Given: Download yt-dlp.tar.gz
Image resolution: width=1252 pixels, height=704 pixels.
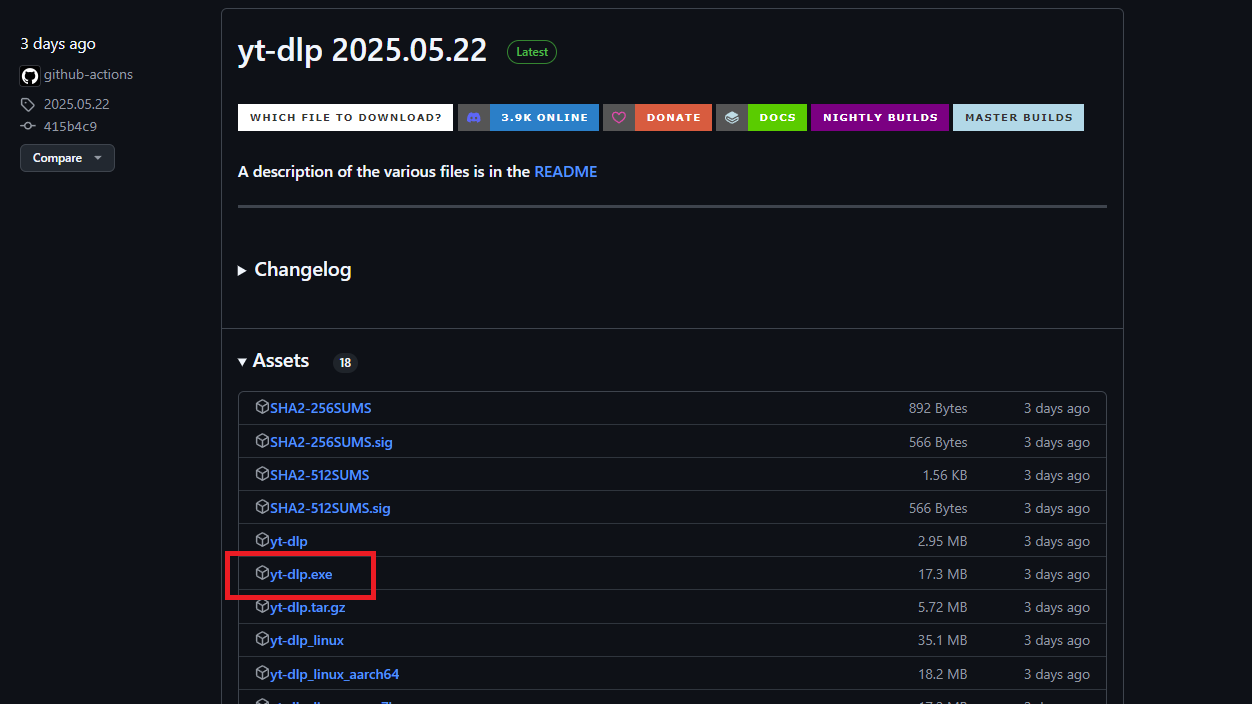Looking at the screenshot, I should [307, 607].
